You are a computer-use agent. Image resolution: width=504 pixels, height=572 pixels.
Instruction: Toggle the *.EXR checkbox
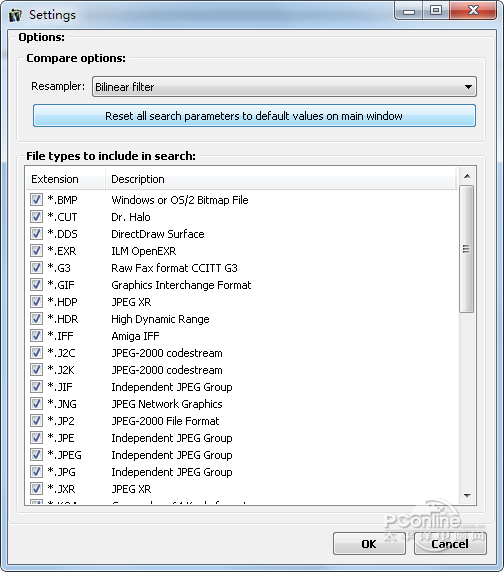point(36,251)
